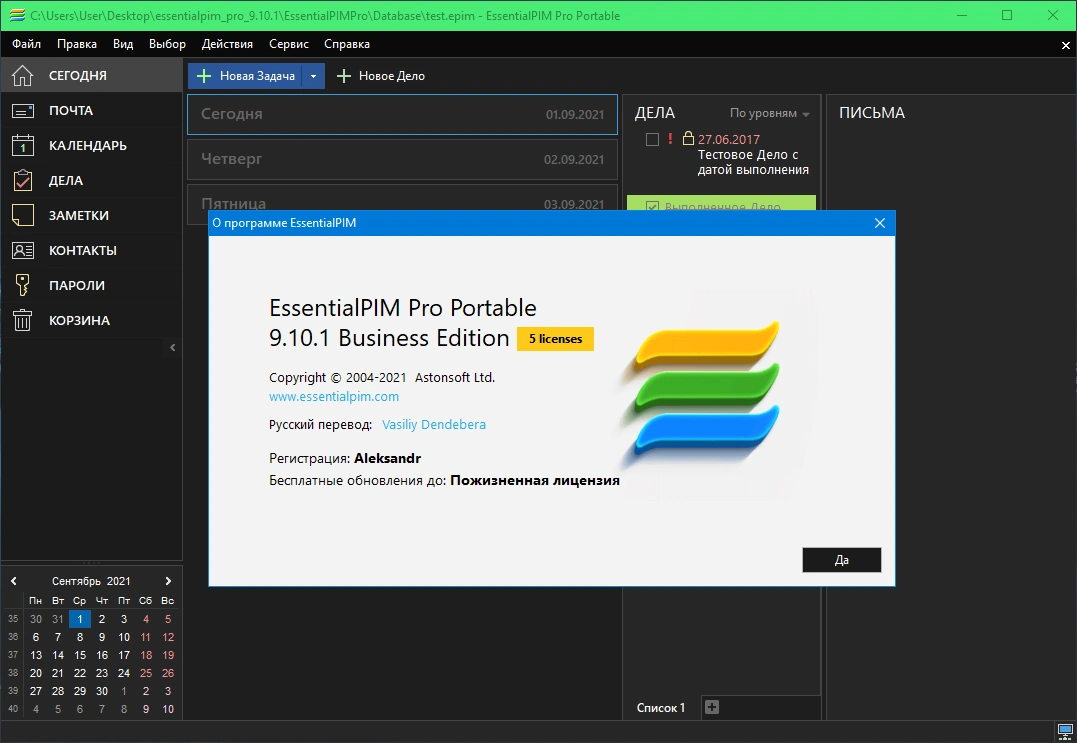Screen dimensions: 1077x743
Task: Open the Contacts card icon (Контакты)
Action: tap(22, 251)
